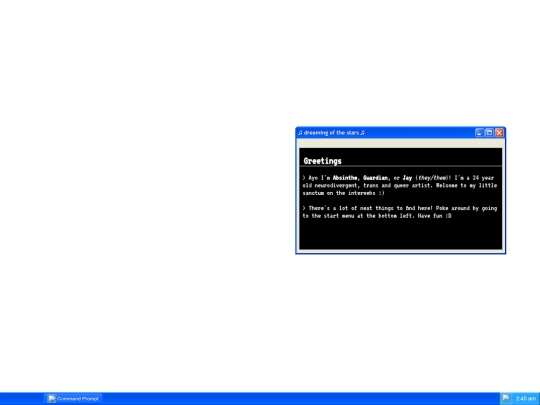Click the 'Have fun :D' text
Image resolution: width=540 pixels, height=405 pixels.
click(x=434, y=216)
